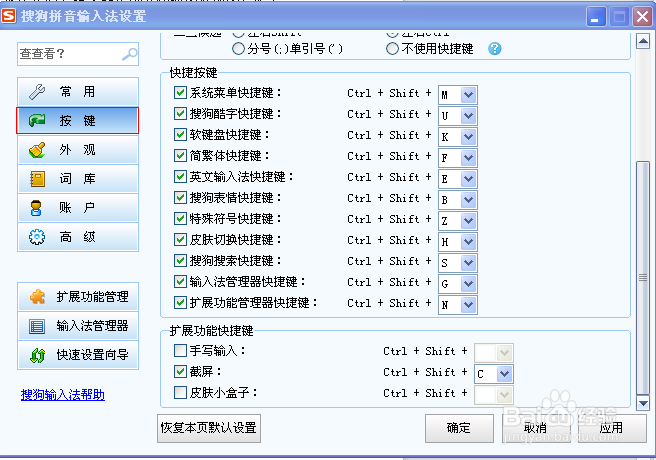Expand key dropdown for 简繁体快捷键
The image size is (656, 460).
pyautogui.click(x=469, y=158)
